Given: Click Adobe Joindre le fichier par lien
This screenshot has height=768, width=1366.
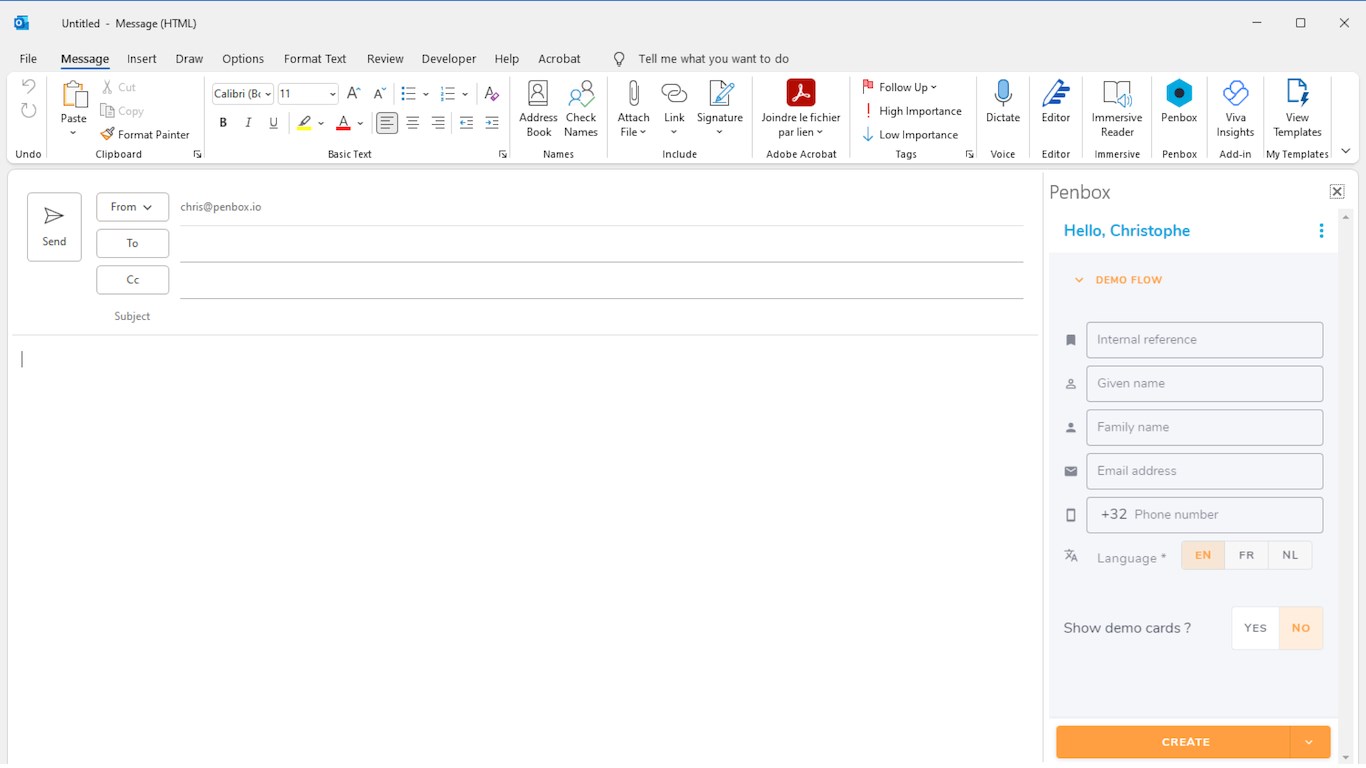Looking at the screenshot, I should coord(801,109).
